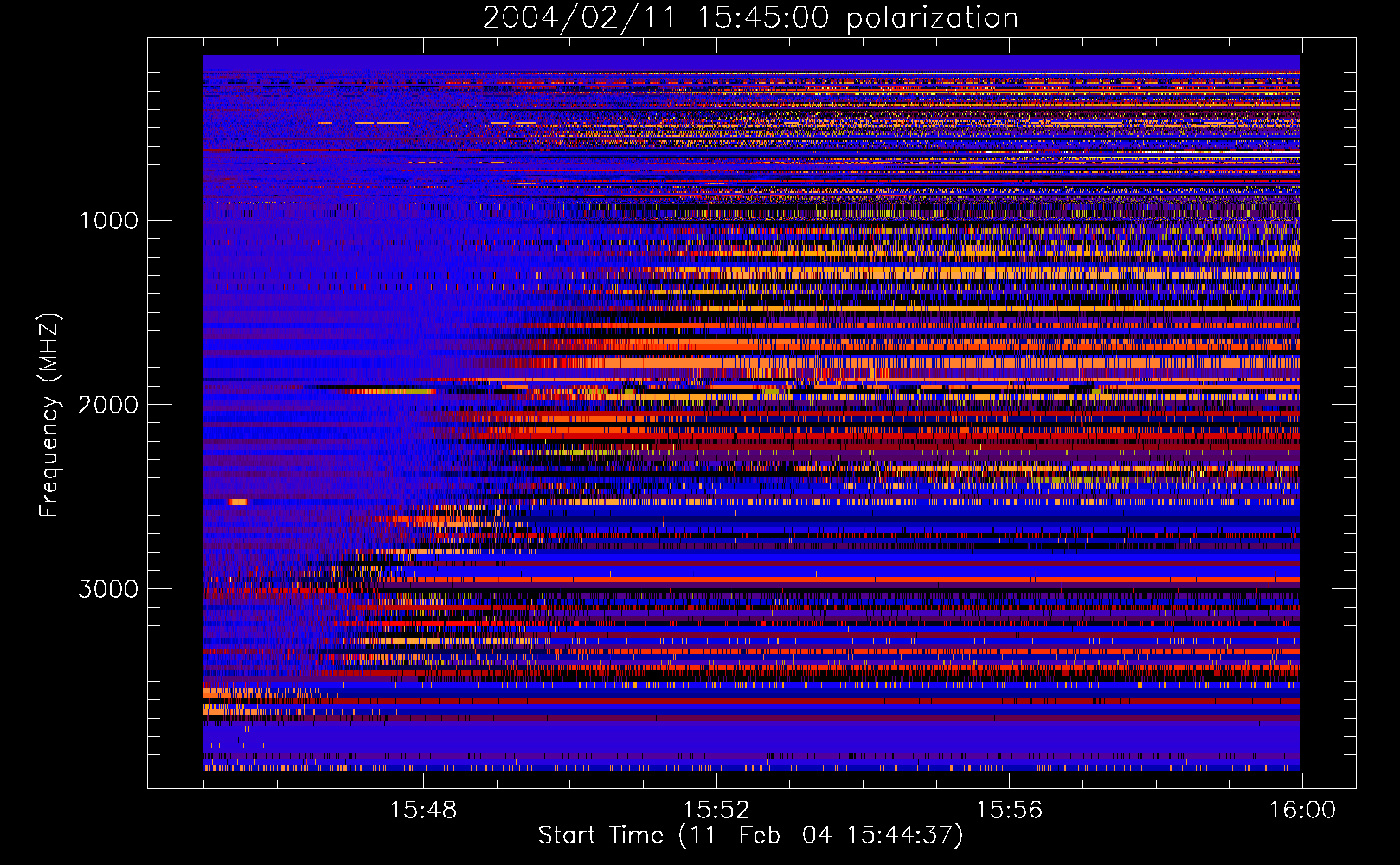Click the 16:00 time tick label
Image resolution: width=1400 pixels, height=865 pixels.
click(x=1301, y=811)
